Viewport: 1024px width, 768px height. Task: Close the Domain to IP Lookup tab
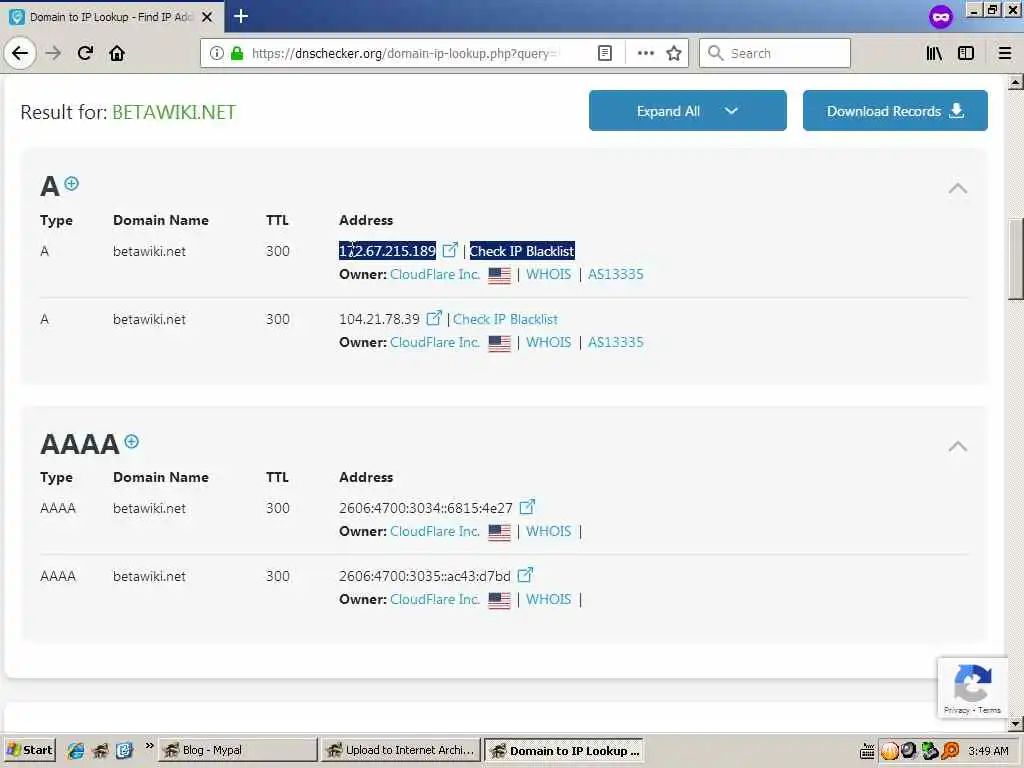[207, 17]
